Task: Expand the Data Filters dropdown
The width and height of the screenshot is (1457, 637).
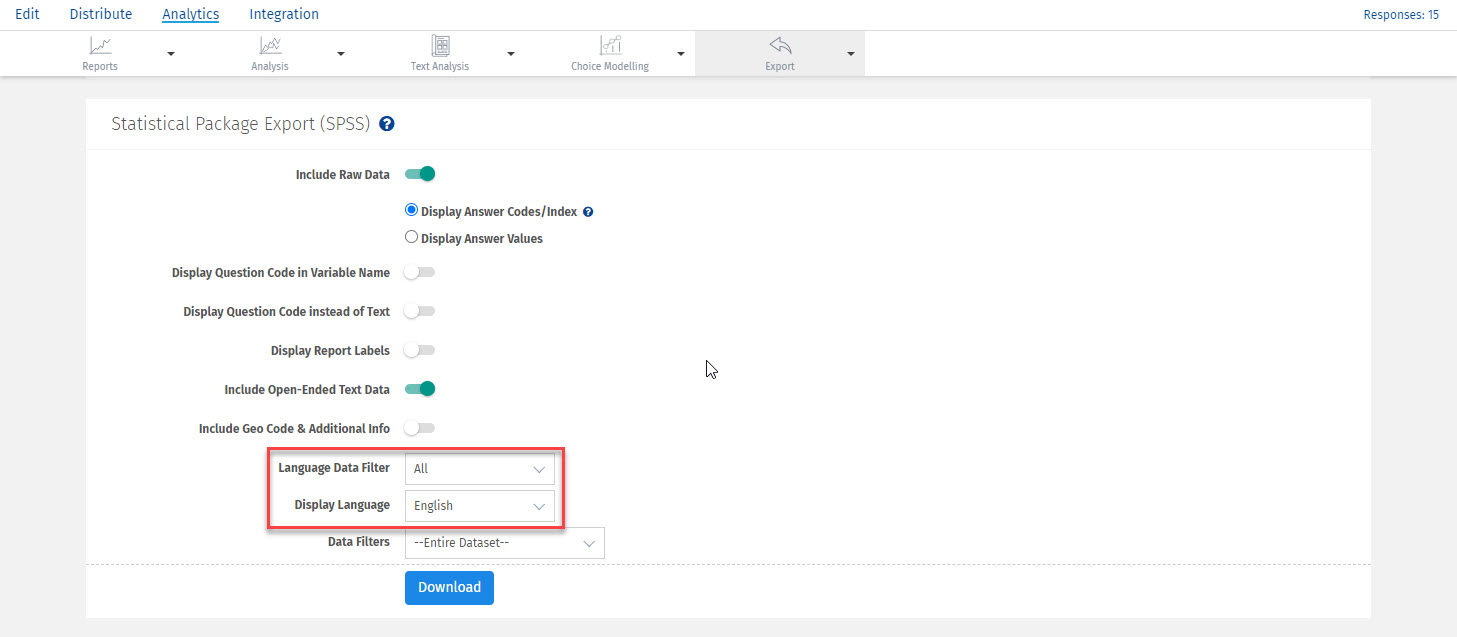Action: (x=504, y=543)
